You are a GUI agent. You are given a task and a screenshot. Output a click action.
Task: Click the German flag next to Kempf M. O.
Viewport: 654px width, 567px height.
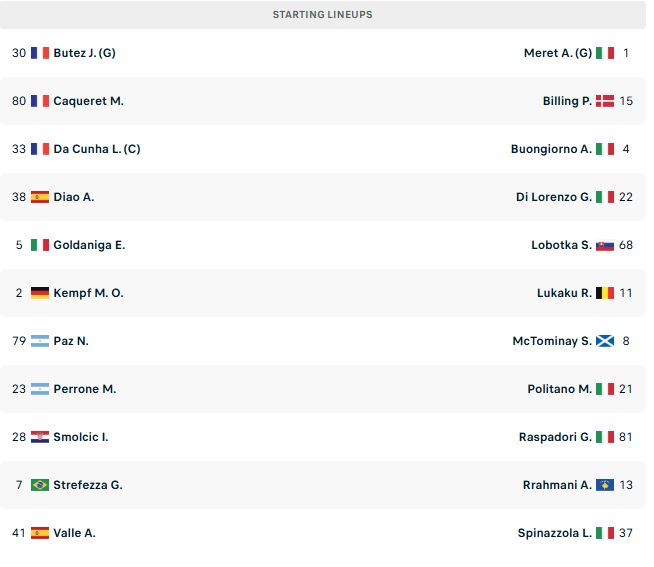pyautogui.click(x=40, y=293)
